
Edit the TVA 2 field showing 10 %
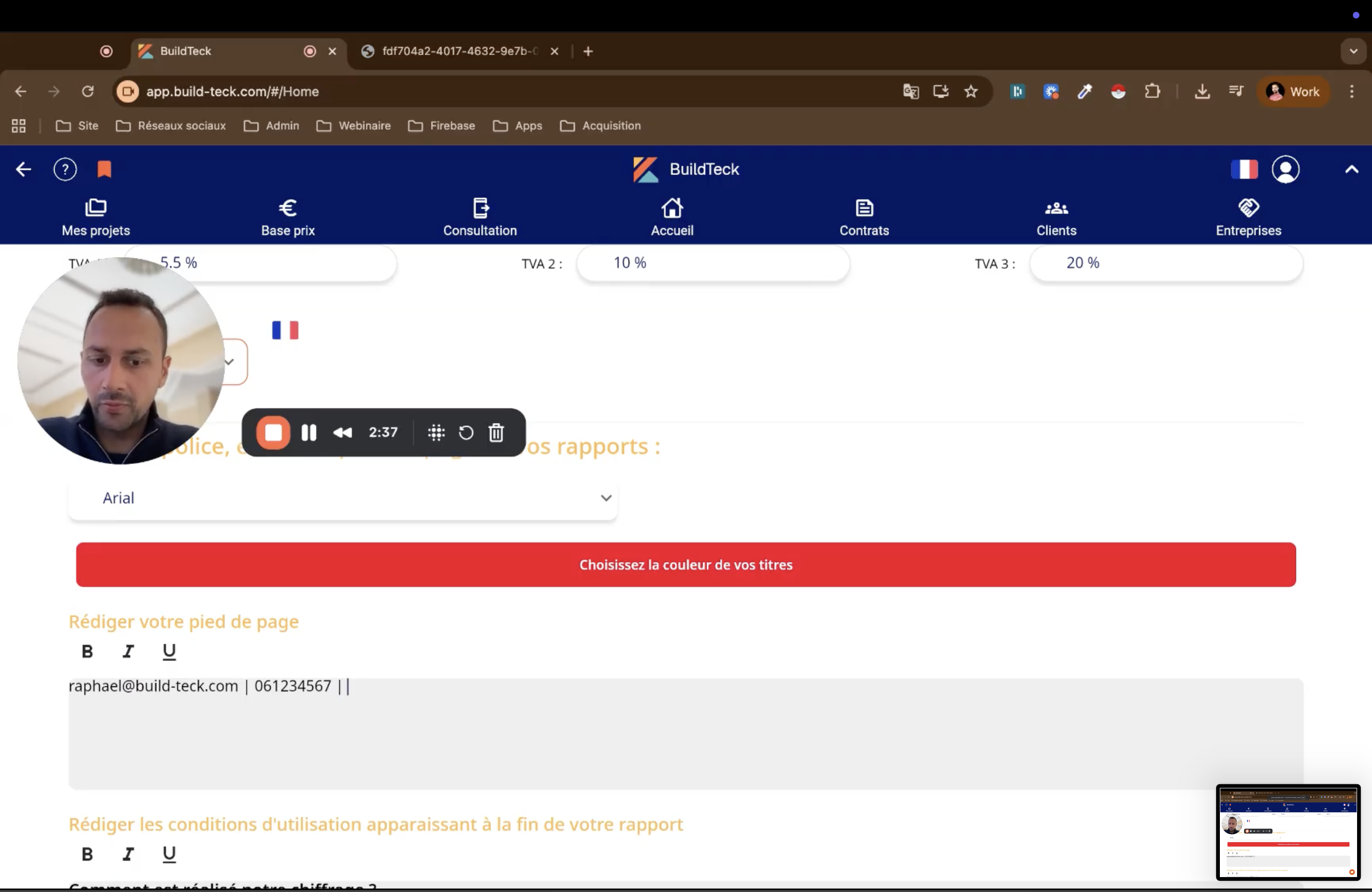pyautogui.click(x=713, y=263)
